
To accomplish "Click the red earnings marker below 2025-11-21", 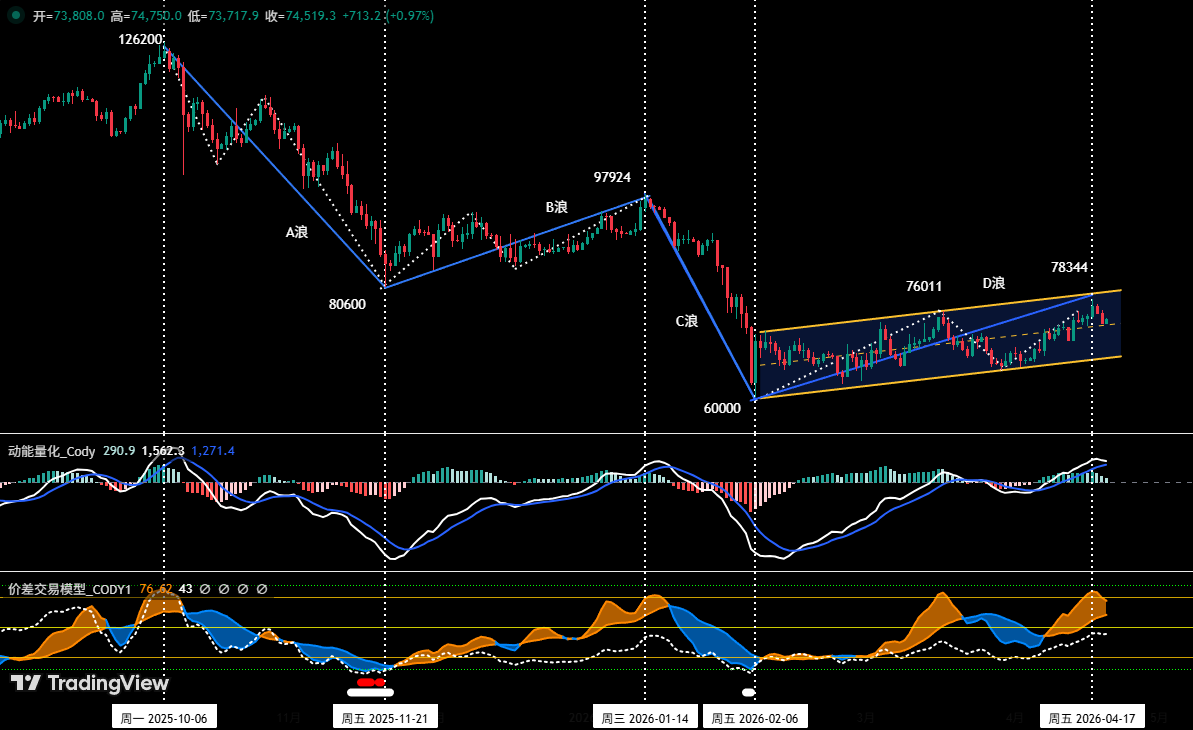I will (370, 682).
